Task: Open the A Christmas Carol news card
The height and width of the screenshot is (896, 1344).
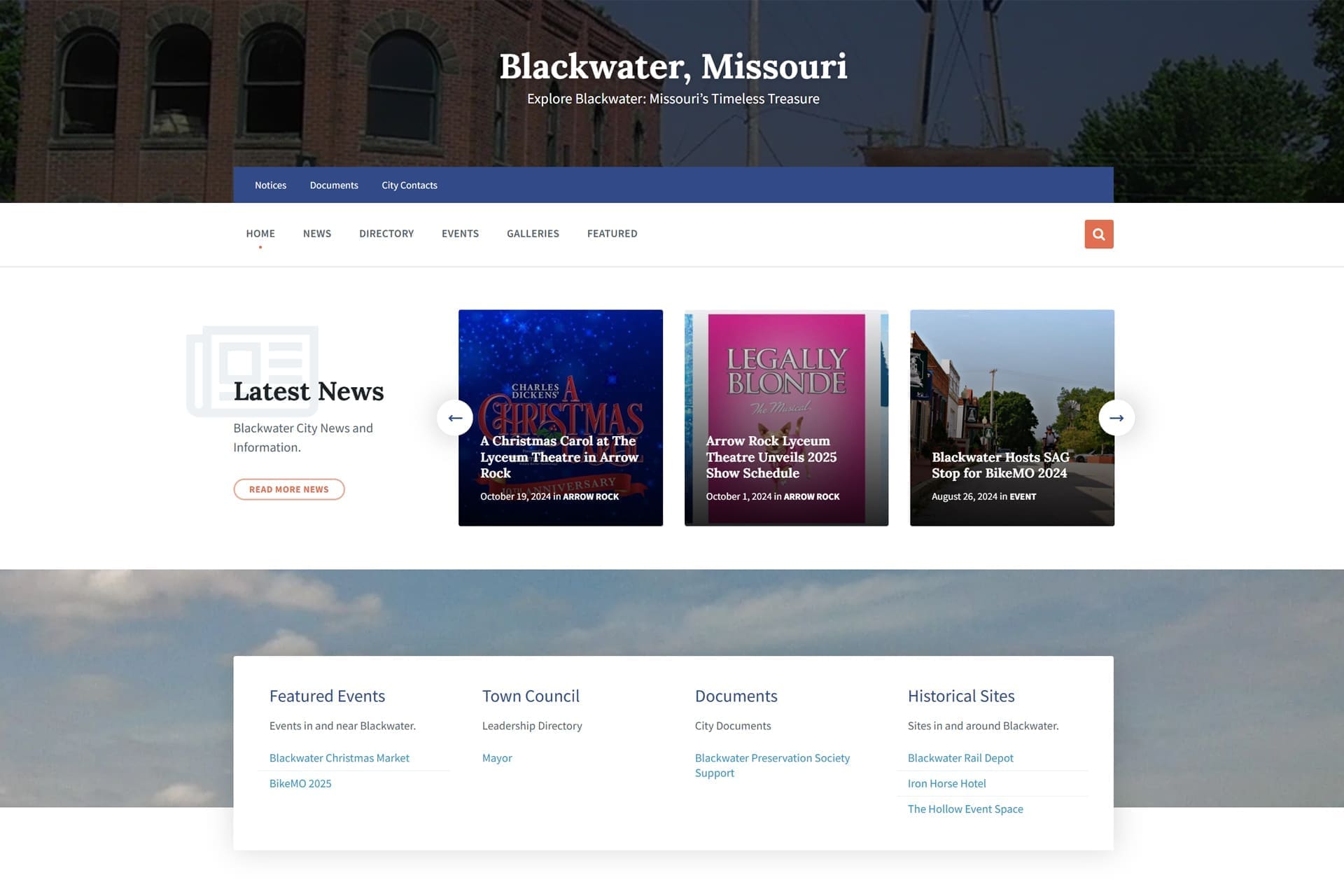Action: [561, 418]
